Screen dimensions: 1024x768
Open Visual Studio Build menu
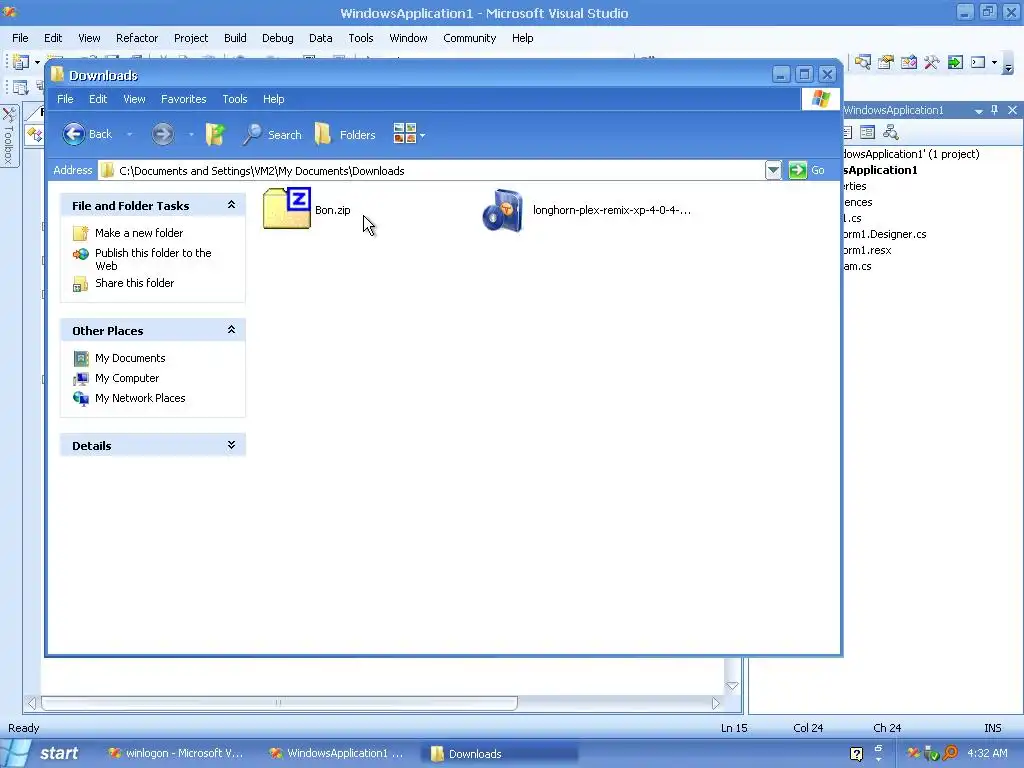235,38
